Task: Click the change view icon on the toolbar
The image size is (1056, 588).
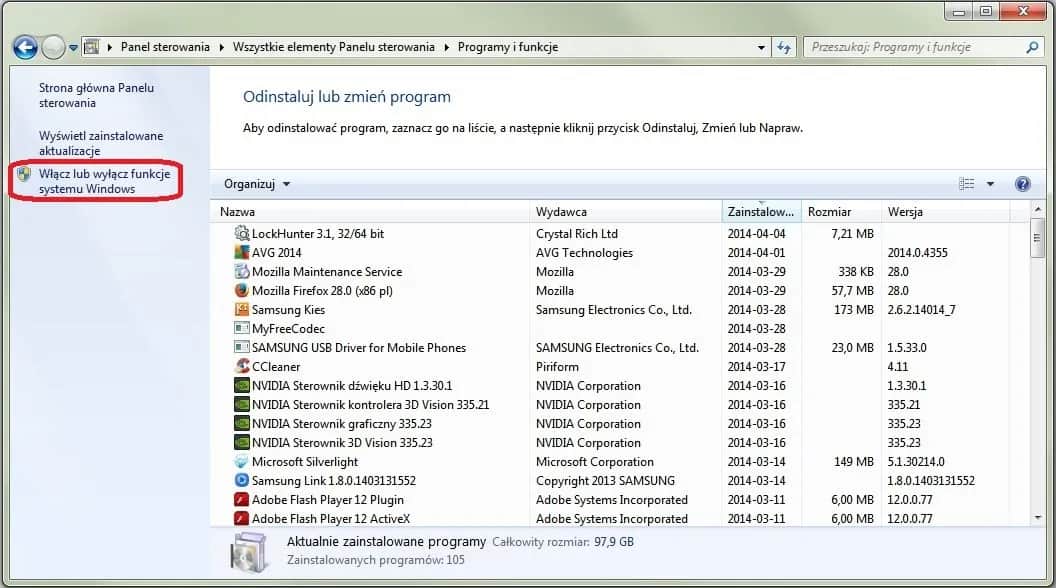Action: click(x=966, y=184)
